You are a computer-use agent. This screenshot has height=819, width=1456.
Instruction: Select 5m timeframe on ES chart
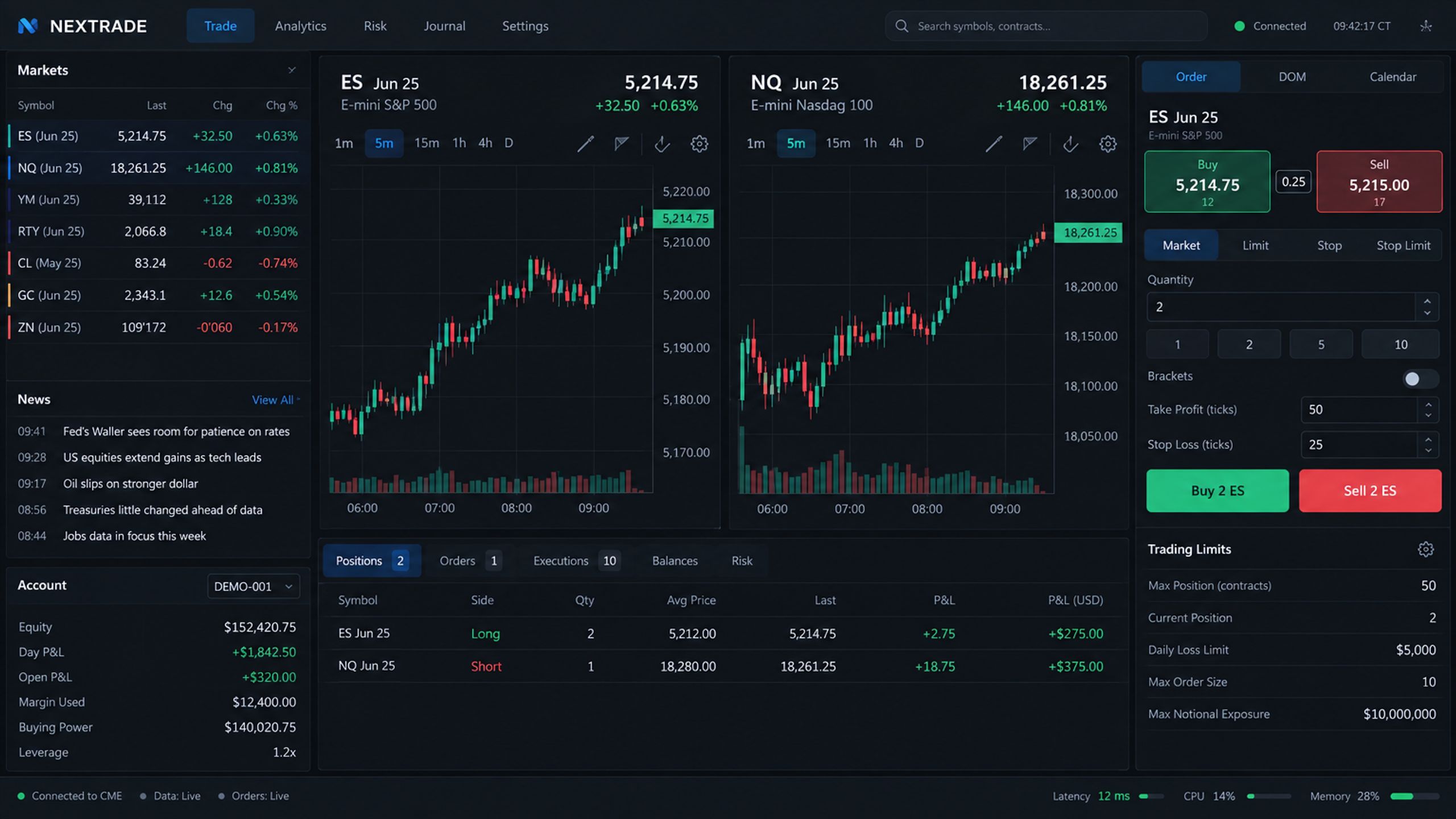(384, 143)
